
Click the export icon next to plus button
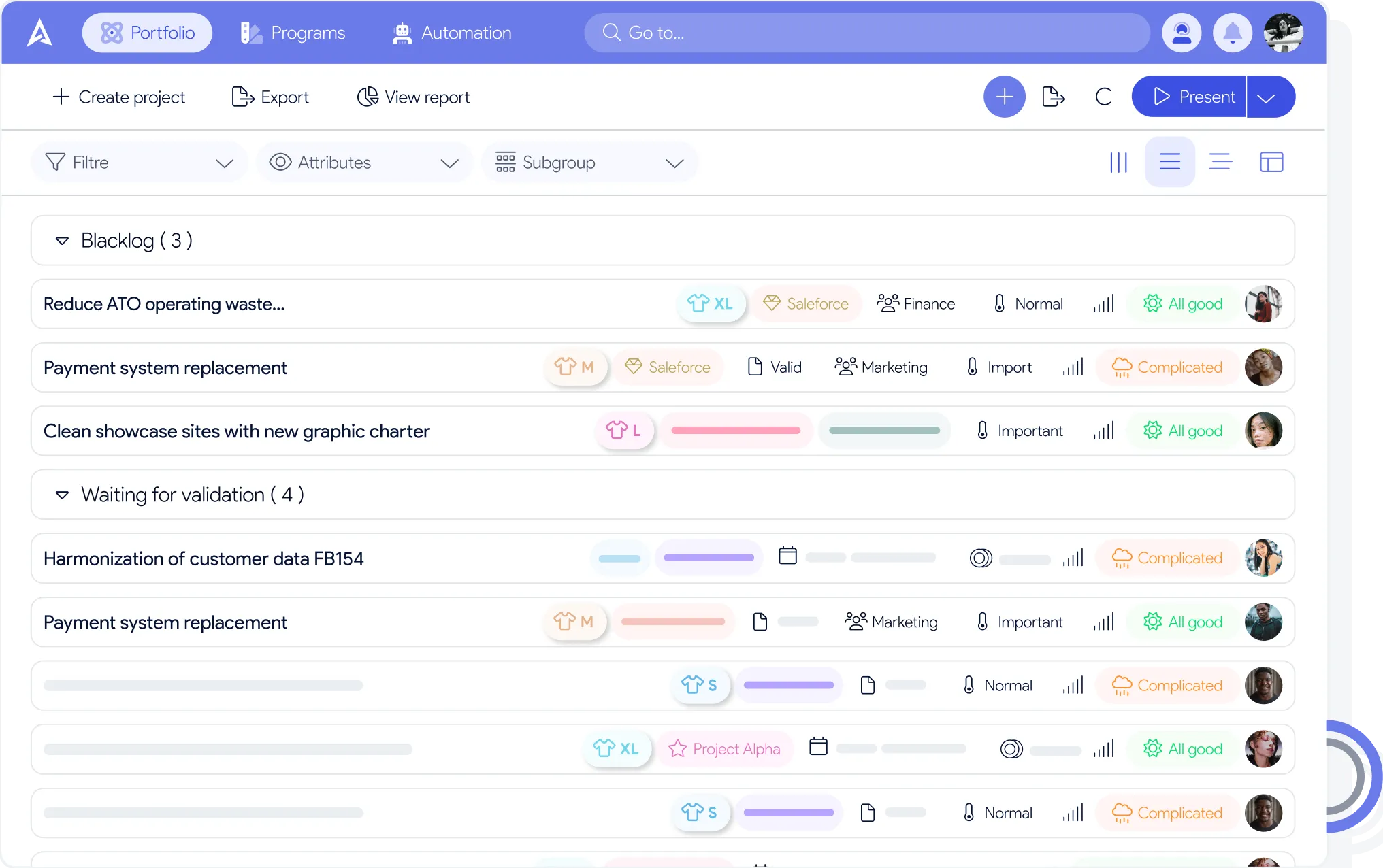[x=1053, y=97]
